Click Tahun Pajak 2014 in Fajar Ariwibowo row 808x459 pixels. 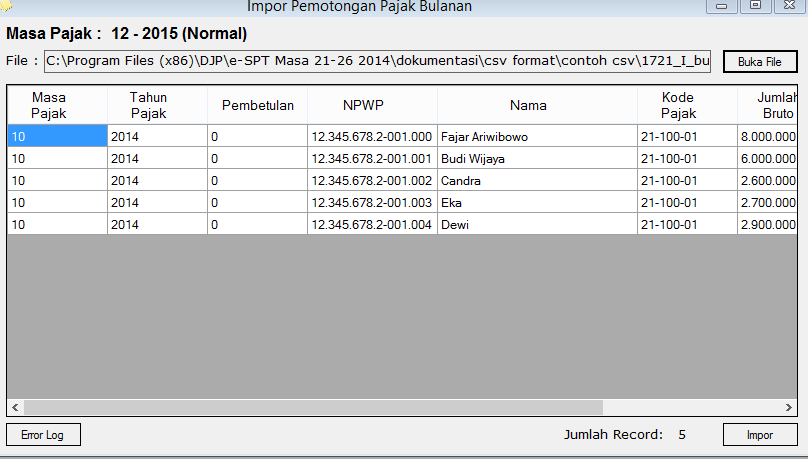(x=158, y=137)
